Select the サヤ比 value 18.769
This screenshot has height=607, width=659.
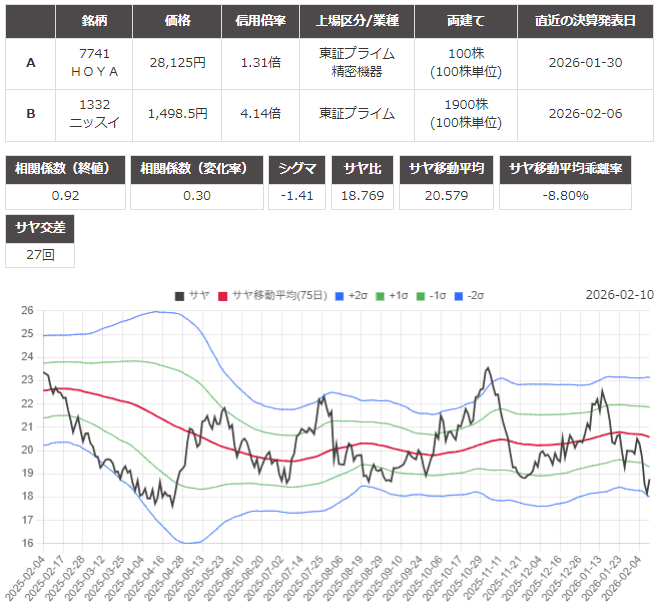tap(364, 195)
